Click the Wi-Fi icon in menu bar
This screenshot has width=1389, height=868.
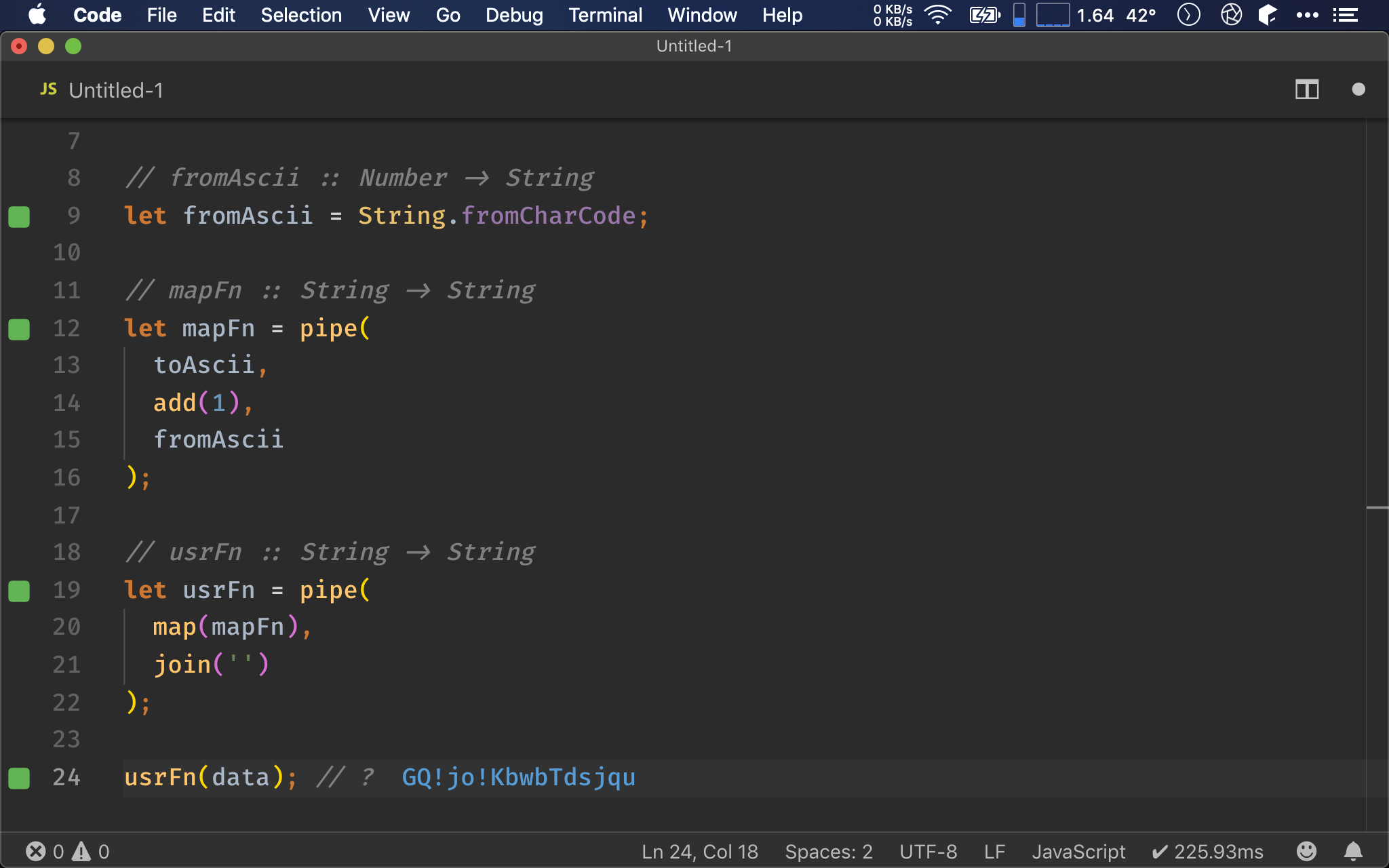coord(938,15)
